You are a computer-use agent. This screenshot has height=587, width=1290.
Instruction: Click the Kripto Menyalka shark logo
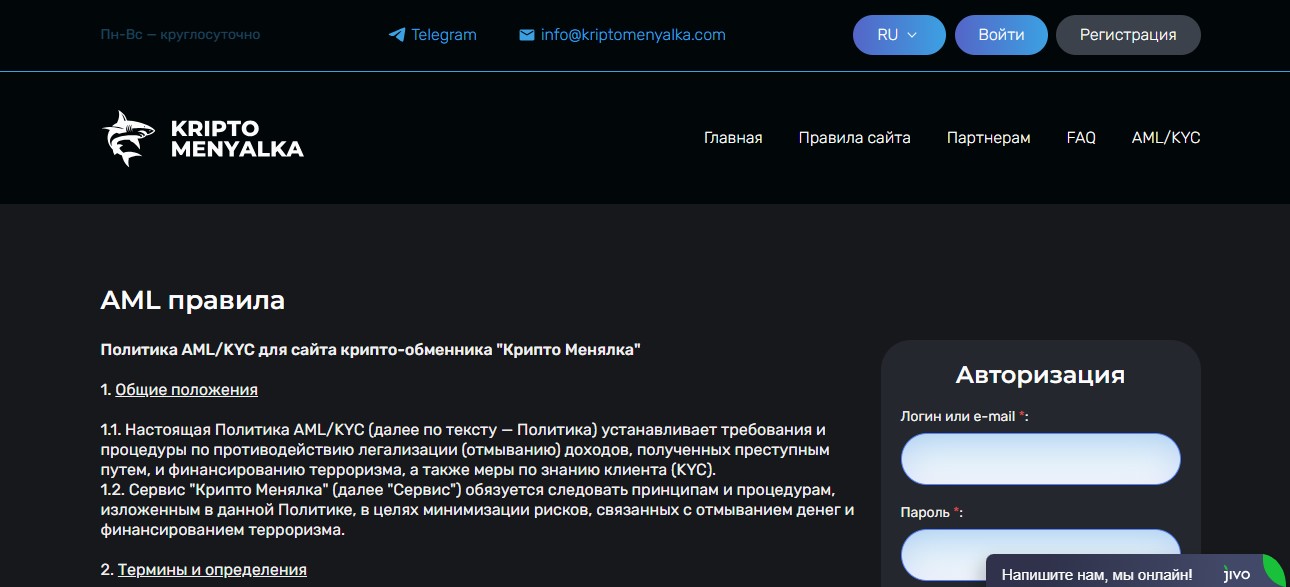128,138
